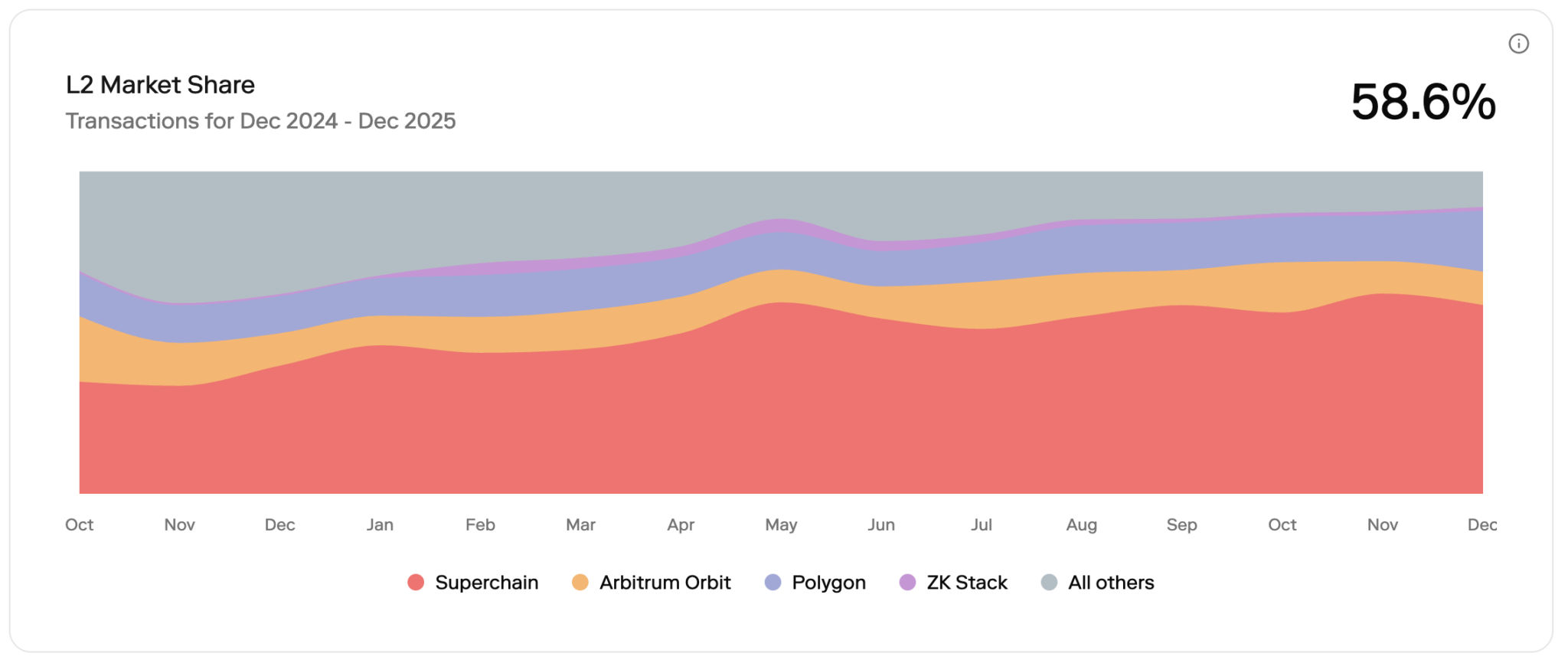Screen dimensions: 1568x663
Task: Click the Transactions date range subtitle
Action: click(x=260, y=121)
